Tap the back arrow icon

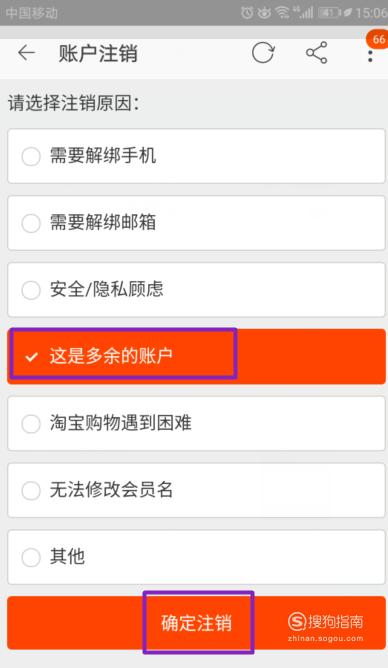pos(26,53)
